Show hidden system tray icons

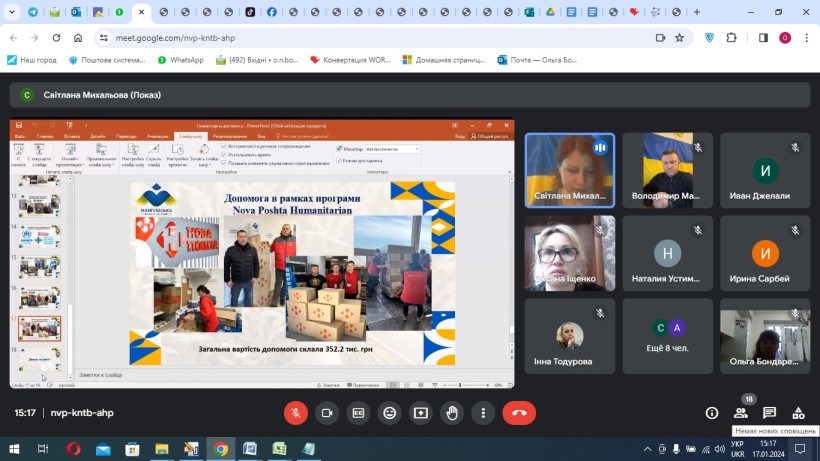tap(647, 449)
